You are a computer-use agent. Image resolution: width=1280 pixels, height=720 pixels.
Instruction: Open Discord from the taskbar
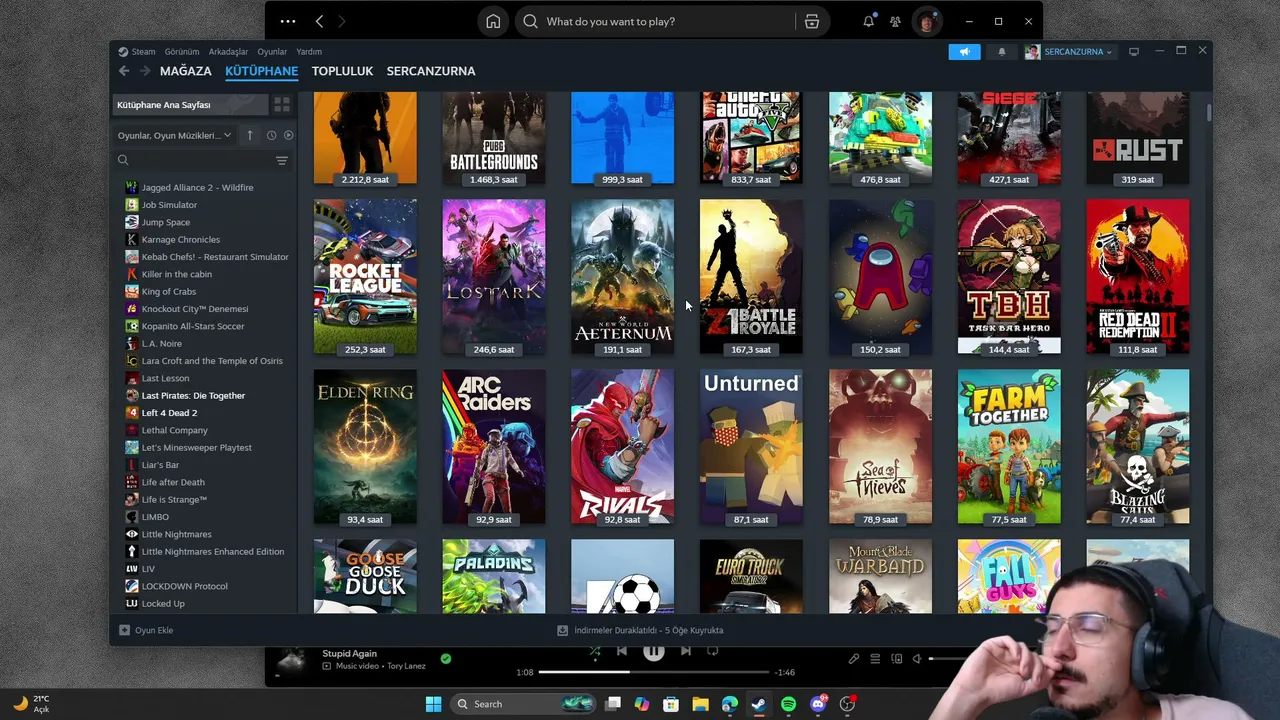[x=818, y=704]
